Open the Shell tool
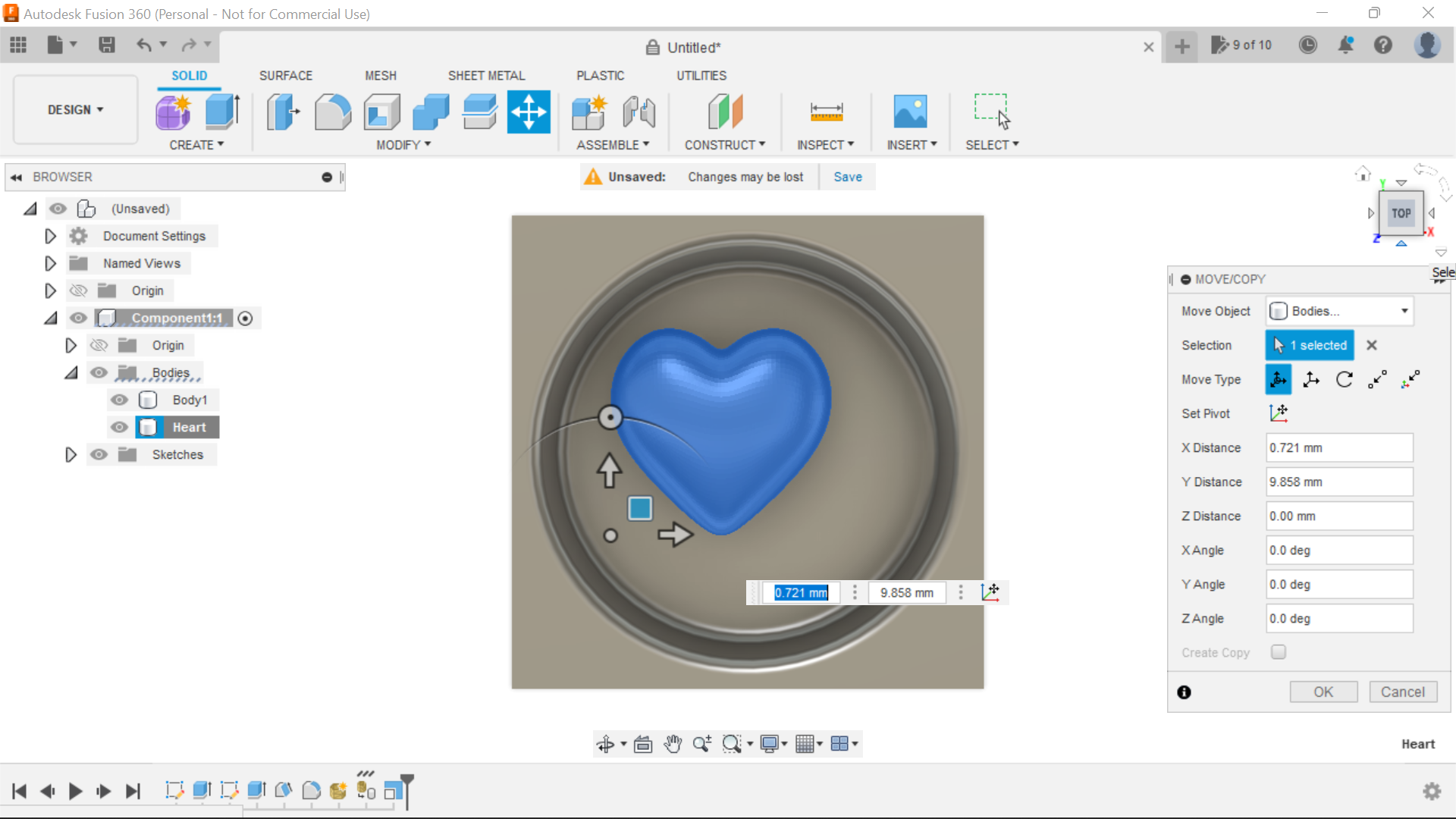 pos(381,111)
